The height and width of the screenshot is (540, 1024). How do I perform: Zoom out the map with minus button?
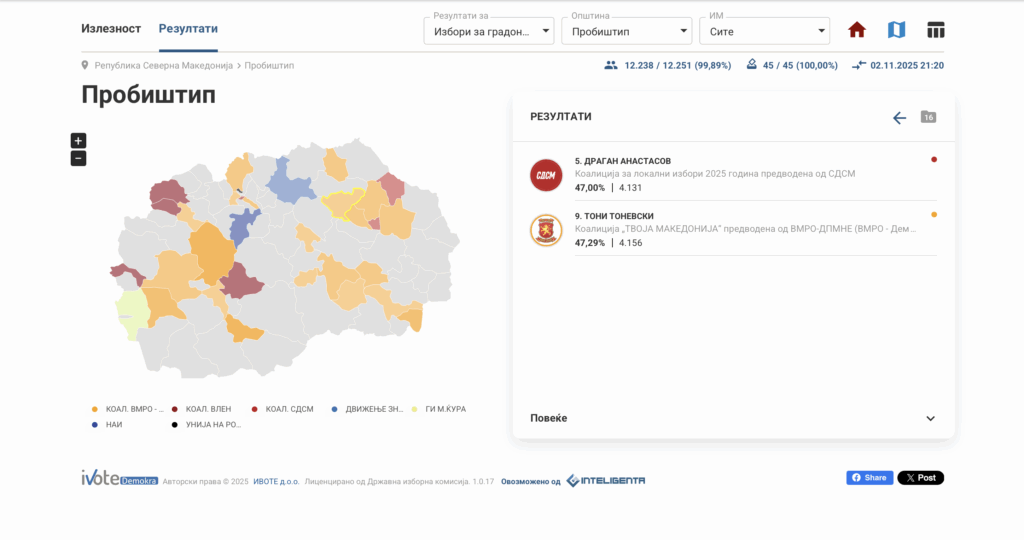[x=79, y=158]
